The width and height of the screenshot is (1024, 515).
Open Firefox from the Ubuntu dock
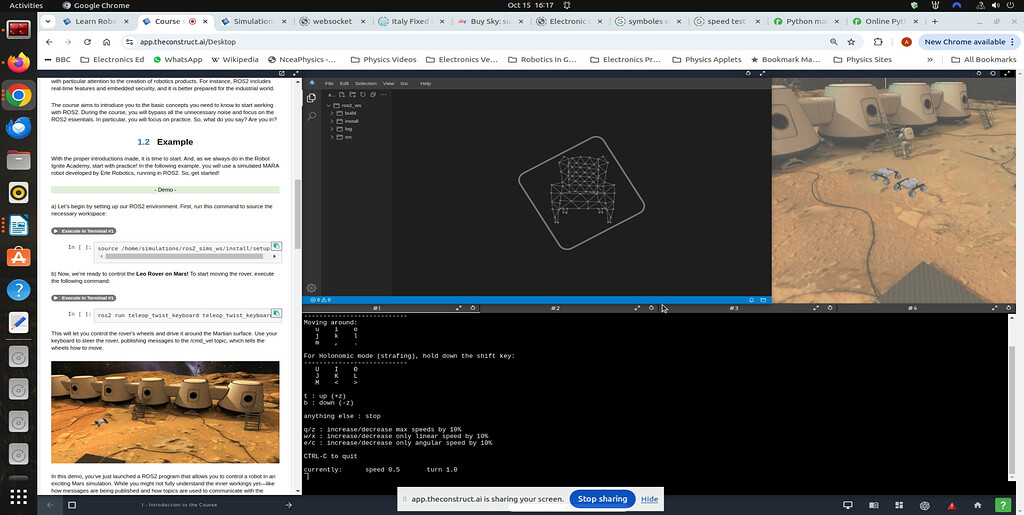pos(18,63)
